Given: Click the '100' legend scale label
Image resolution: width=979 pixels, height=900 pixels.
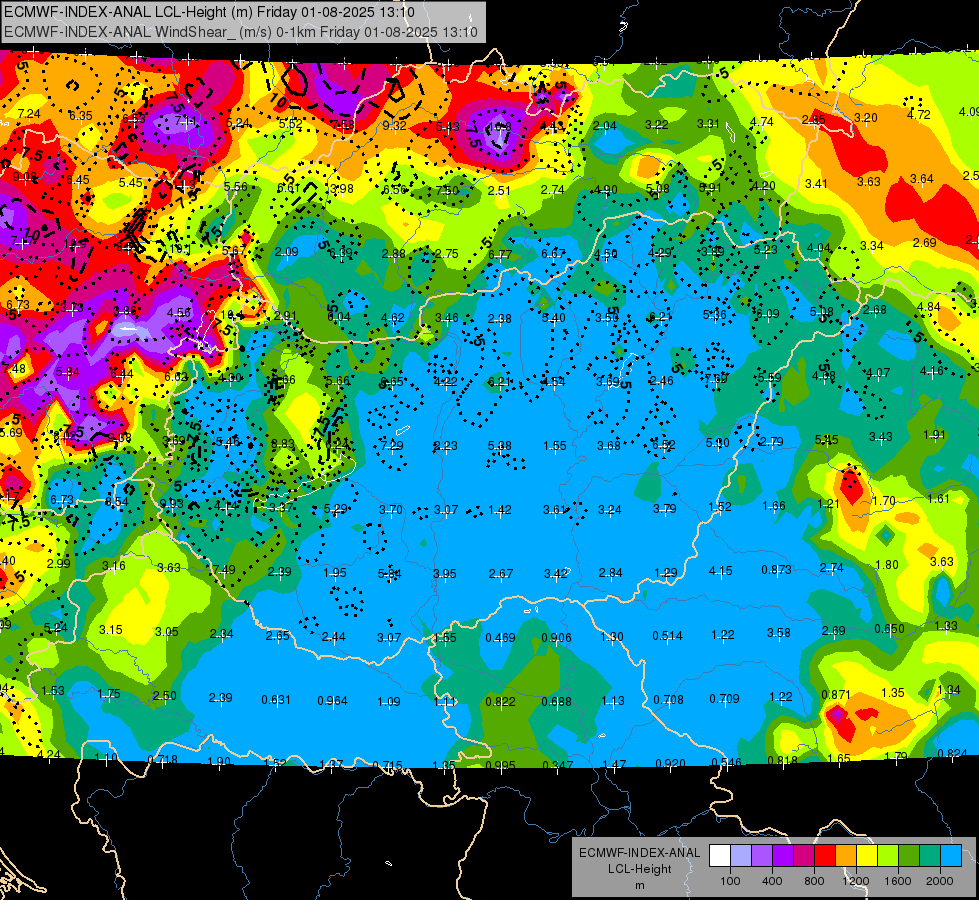Looking at the screenshot, I should (730, 881).
